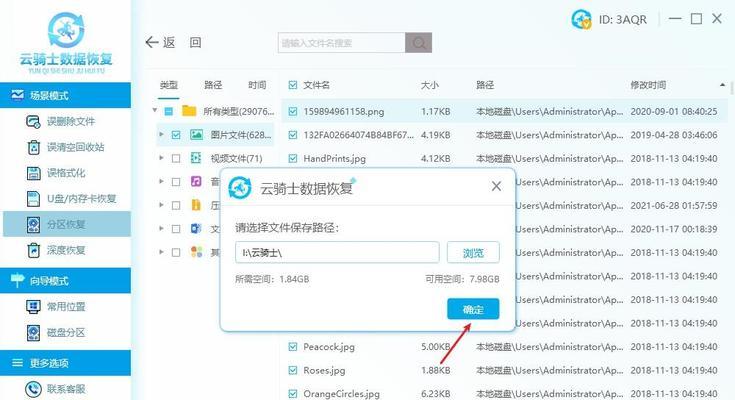Open 常用位置 in wizard mode

[67, 307]
